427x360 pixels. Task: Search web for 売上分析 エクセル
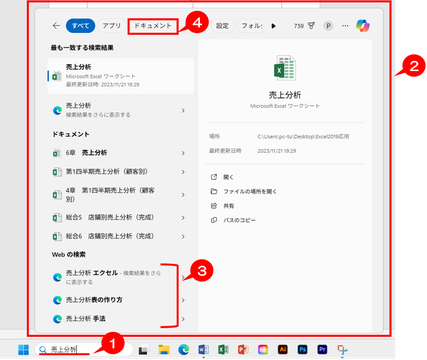coord(113,277)
